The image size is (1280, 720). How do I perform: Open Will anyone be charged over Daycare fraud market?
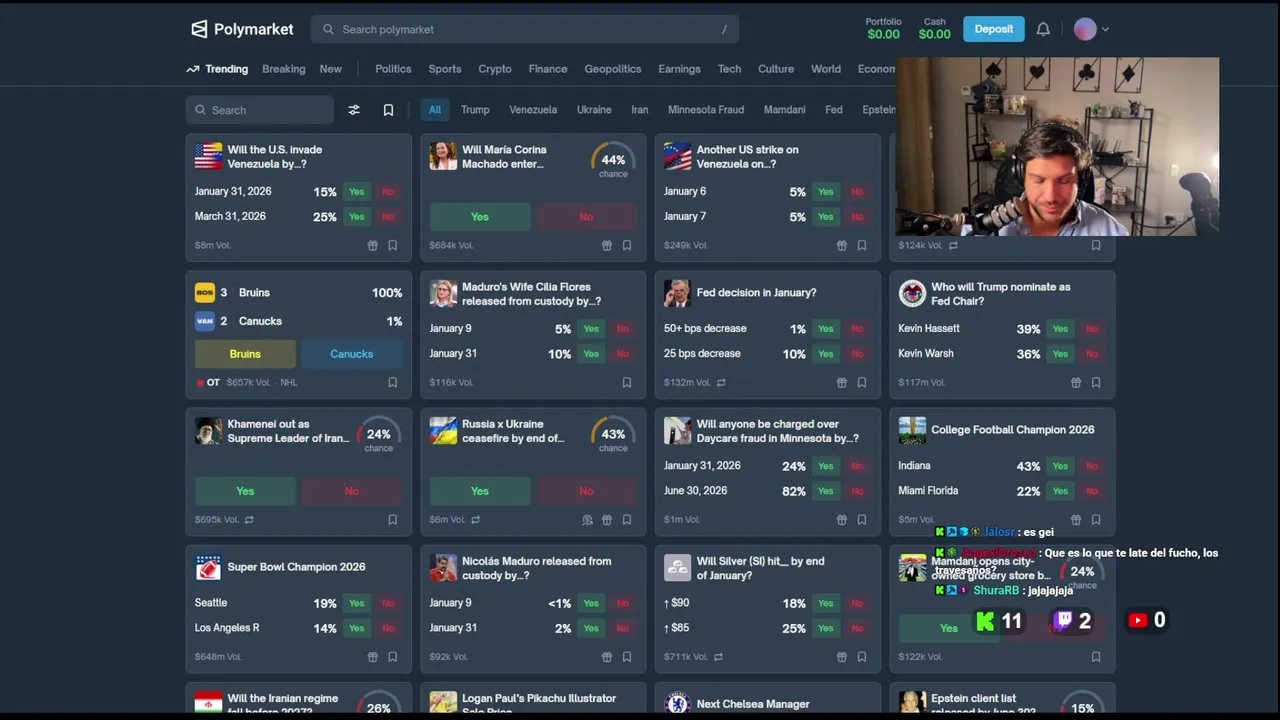pos(777,431)
